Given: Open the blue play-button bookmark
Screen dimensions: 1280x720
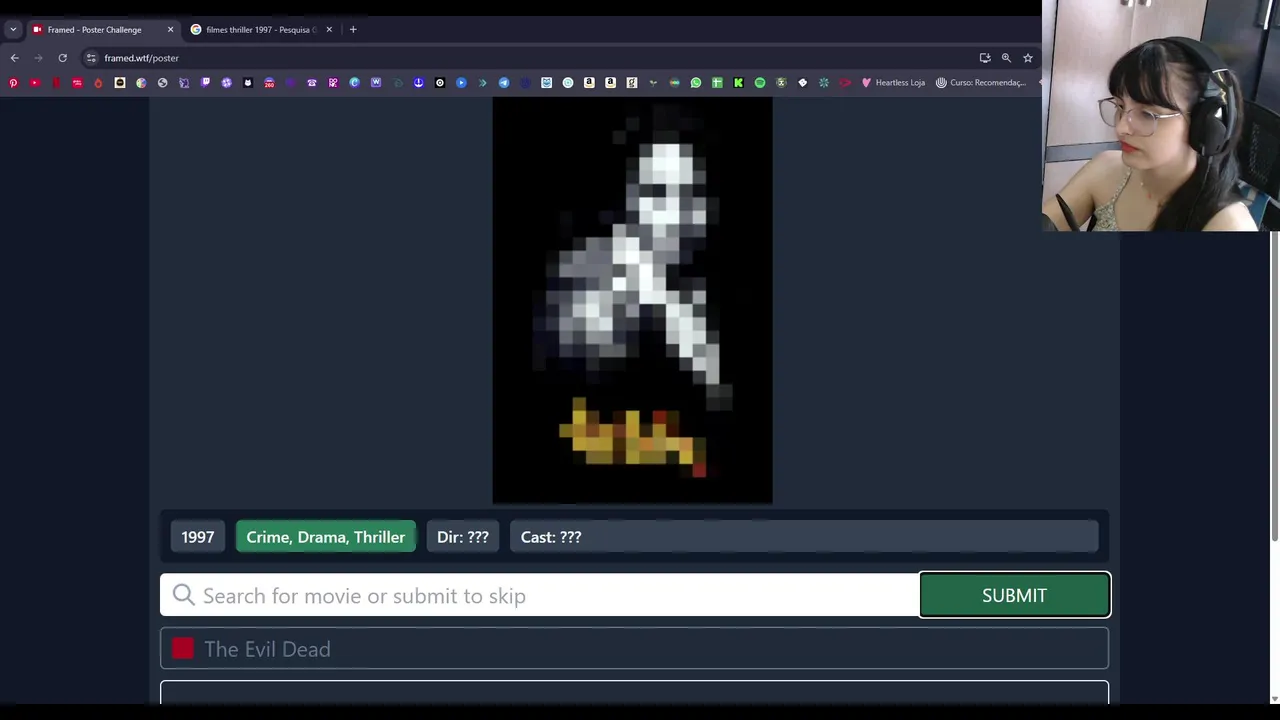Looking at the screenshot, I should tap(461, 83).
